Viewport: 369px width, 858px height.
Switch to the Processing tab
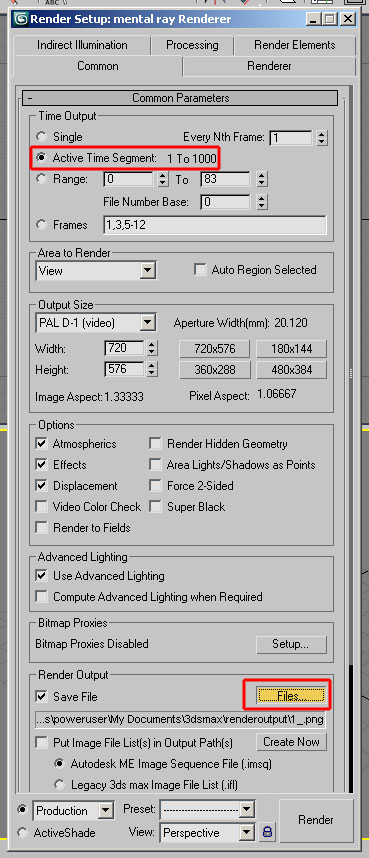click(x=192, y=45)
